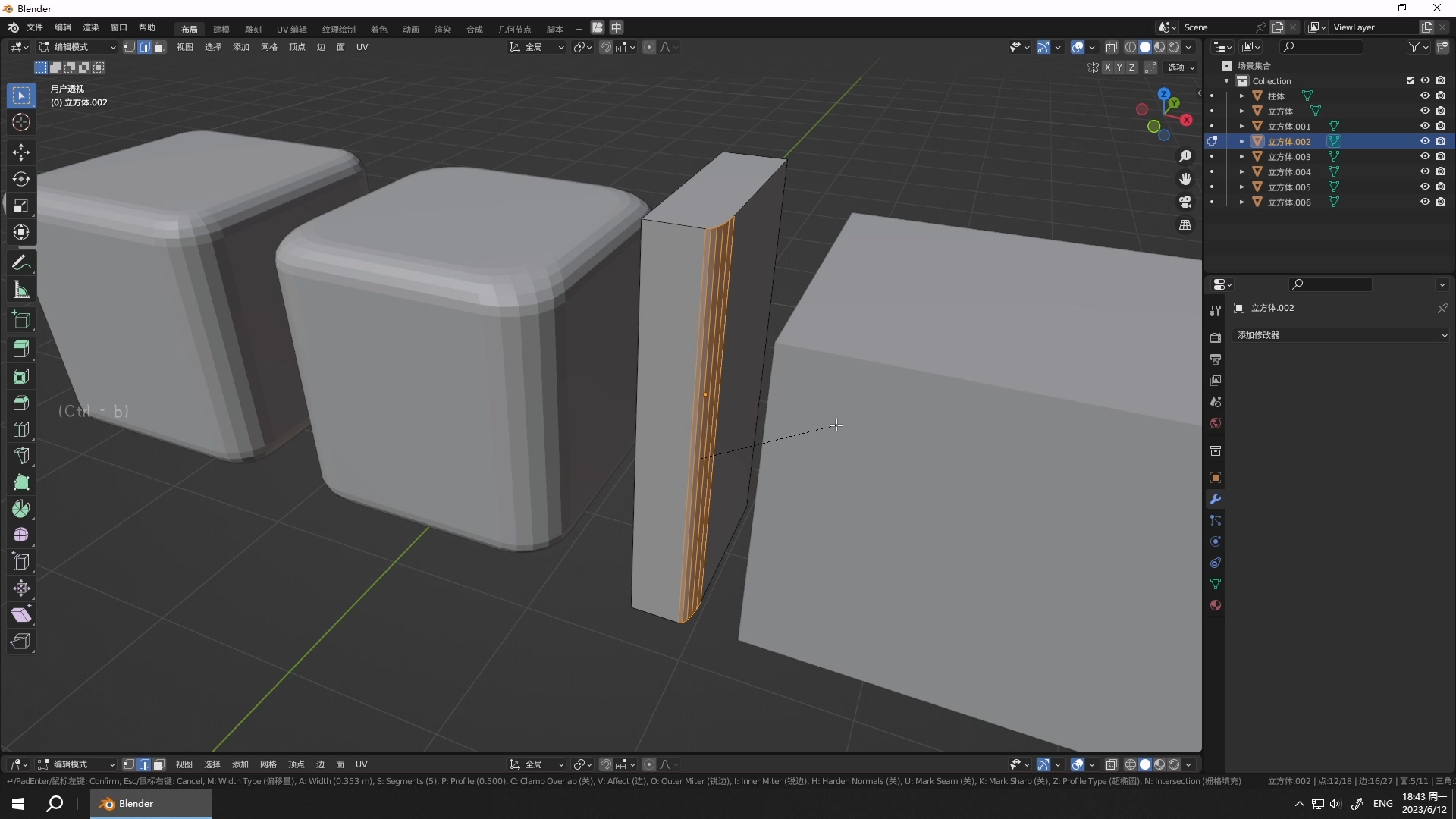The height and width of the screenshot is (819, 1456).
Task: Expand the 立方体.004 tree item
Action: coord(1241,171)
